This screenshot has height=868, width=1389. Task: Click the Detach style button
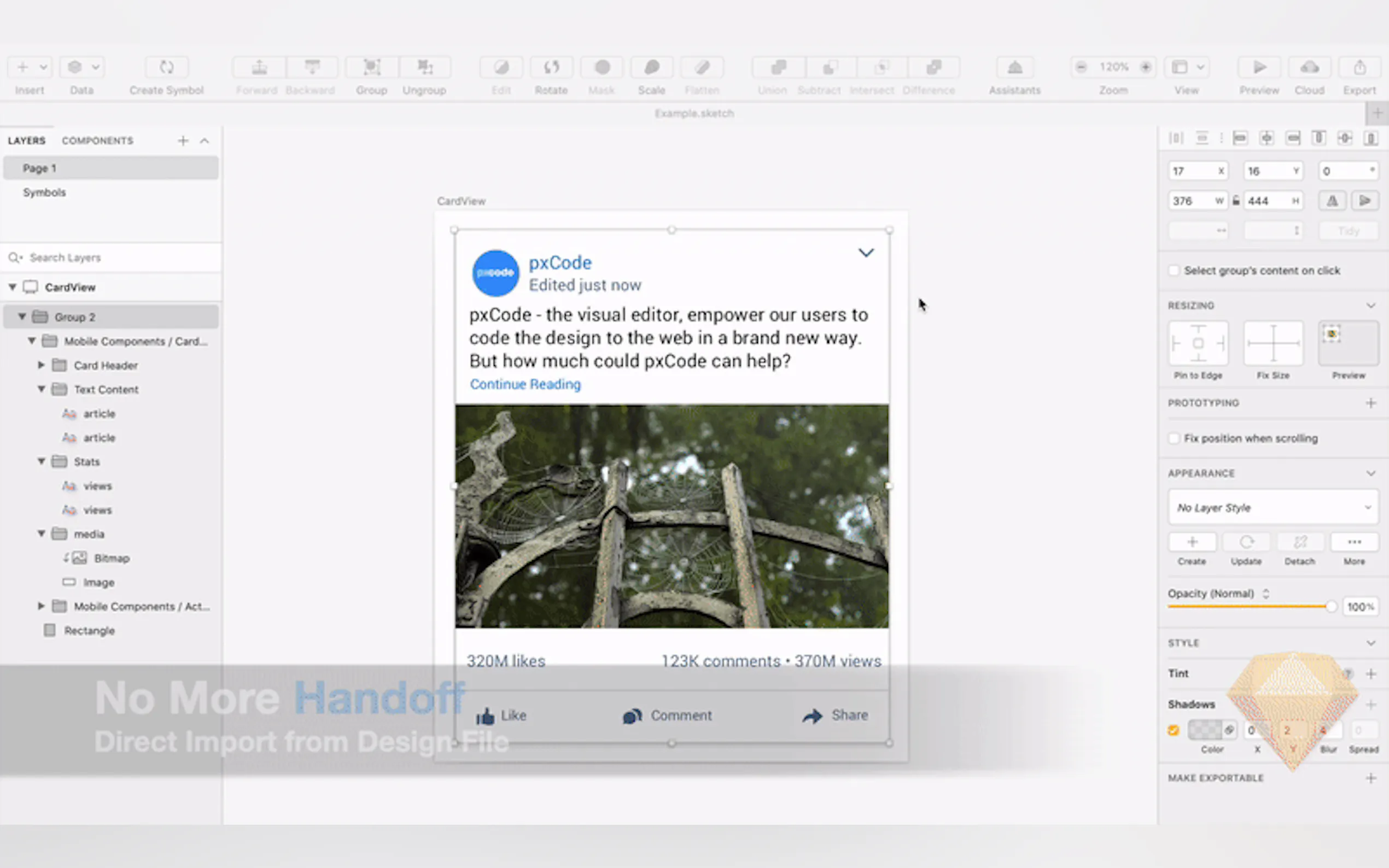pyautogui.click(x=1300, y=542)
